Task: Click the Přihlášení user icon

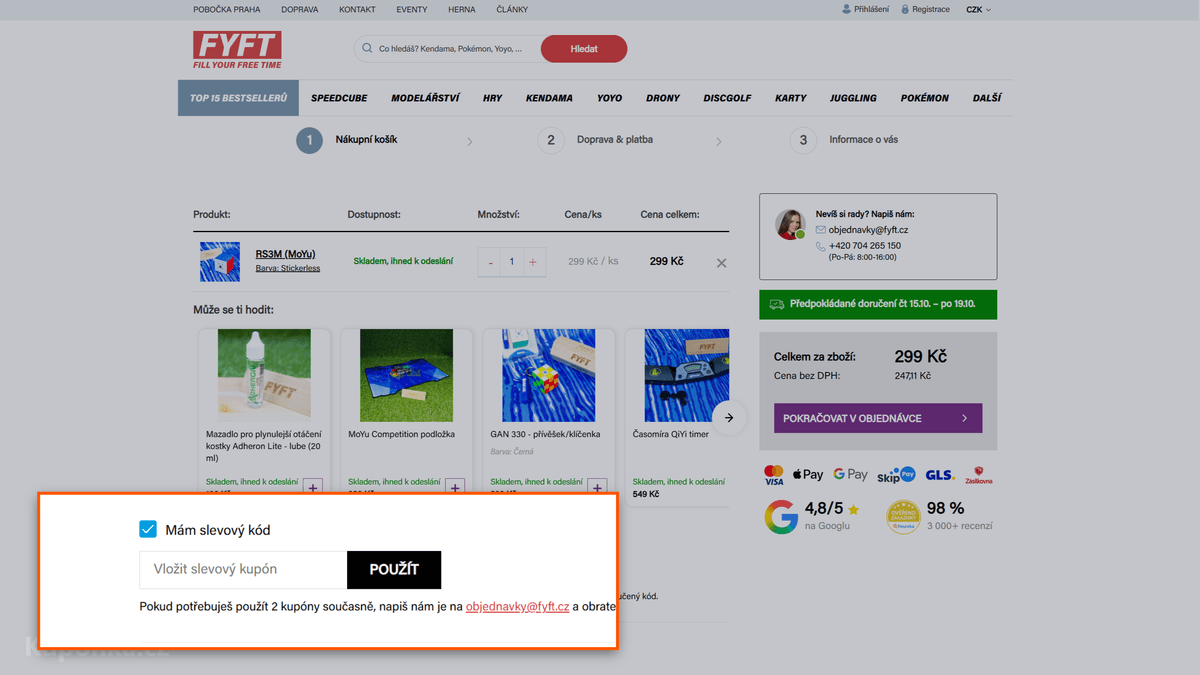Action: 846,9
